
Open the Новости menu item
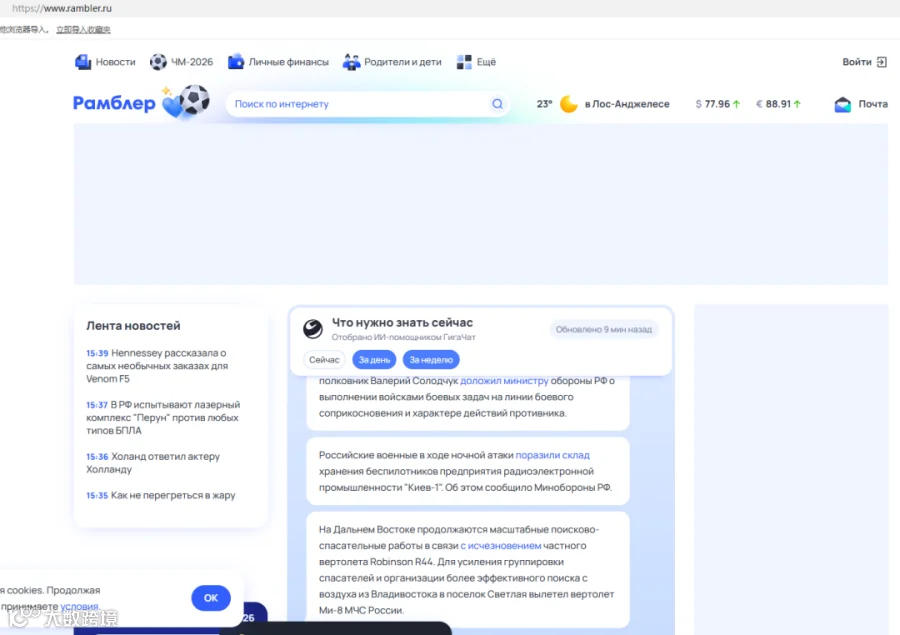tap(115, 62)
